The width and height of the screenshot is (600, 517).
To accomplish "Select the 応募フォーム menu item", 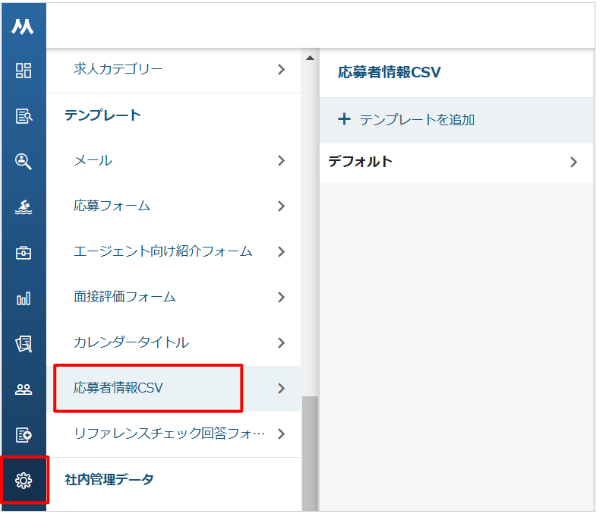I will click(112, 206).
